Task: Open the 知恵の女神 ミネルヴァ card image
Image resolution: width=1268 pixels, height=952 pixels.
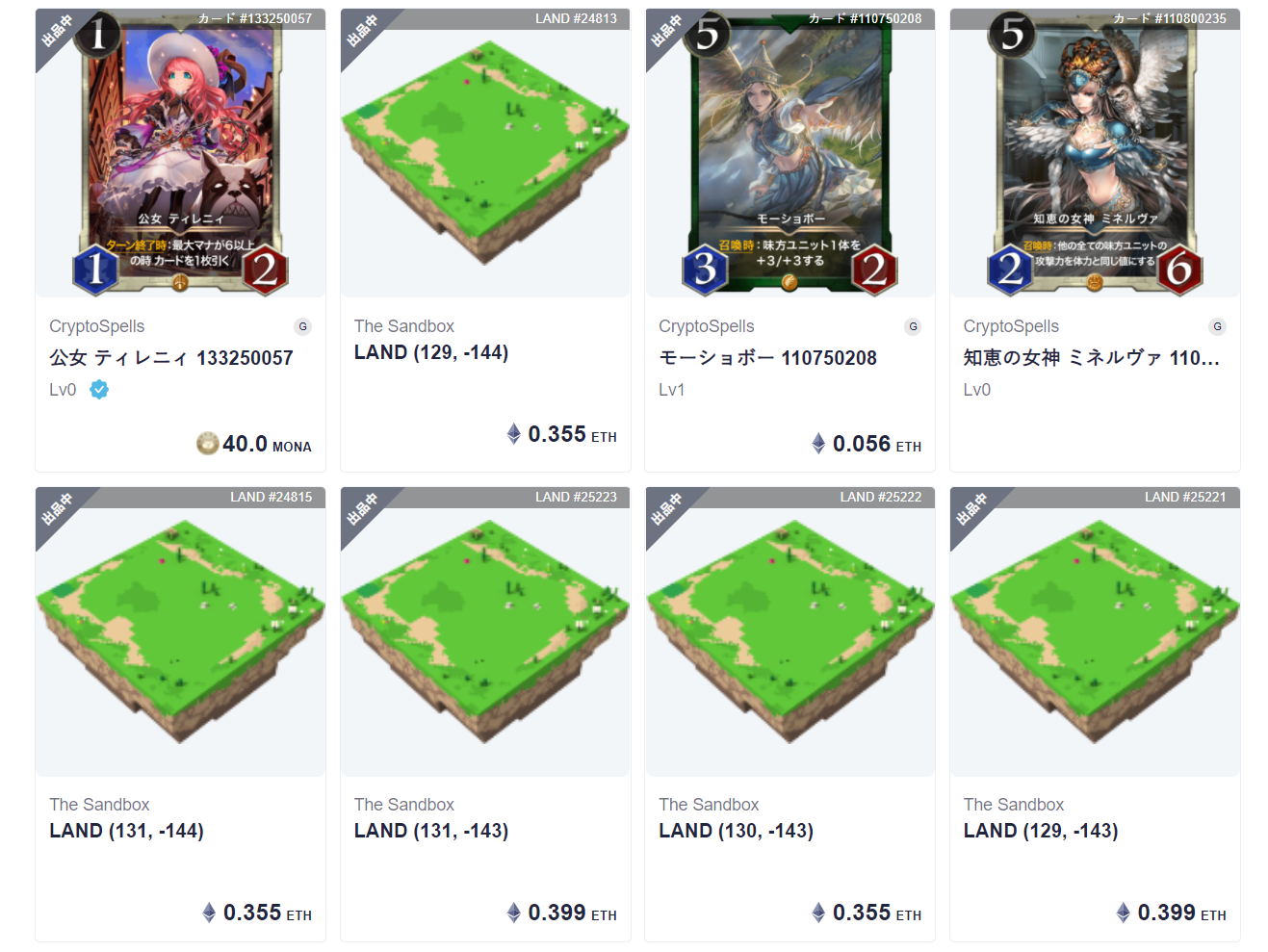Action: click(x=1095, y=154)
